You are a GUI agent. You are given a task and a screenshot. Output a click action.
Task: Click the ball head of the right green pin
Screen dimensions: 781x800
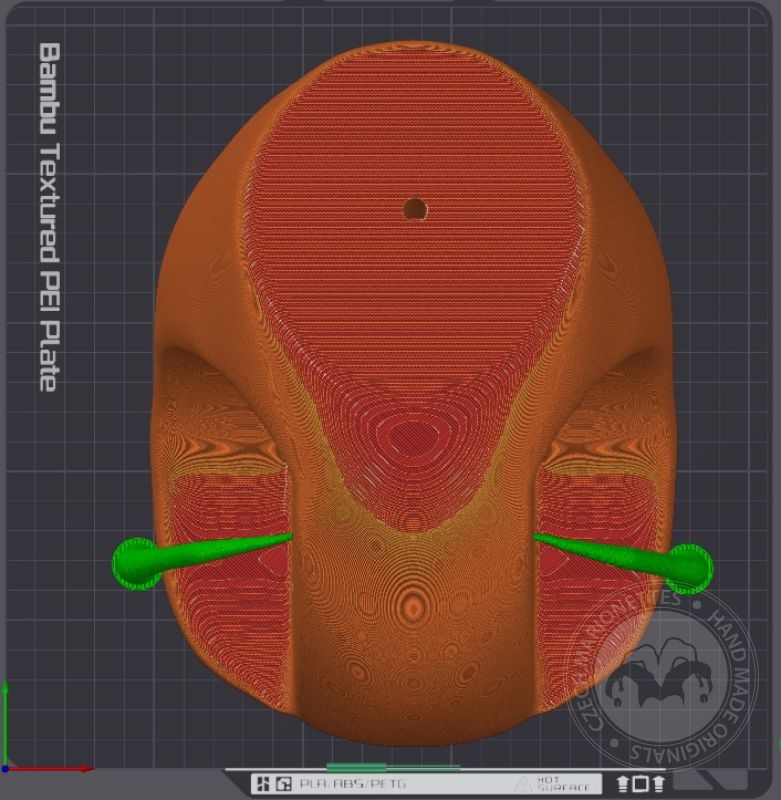tap(690, 565)
